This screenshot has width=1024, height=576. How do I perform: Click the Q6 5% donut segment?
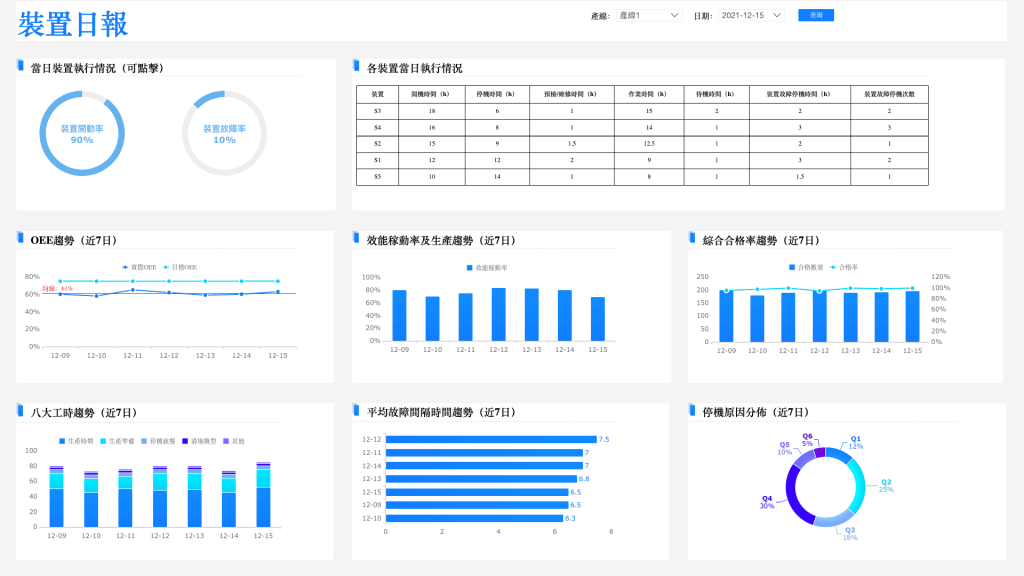coord(820,453)
